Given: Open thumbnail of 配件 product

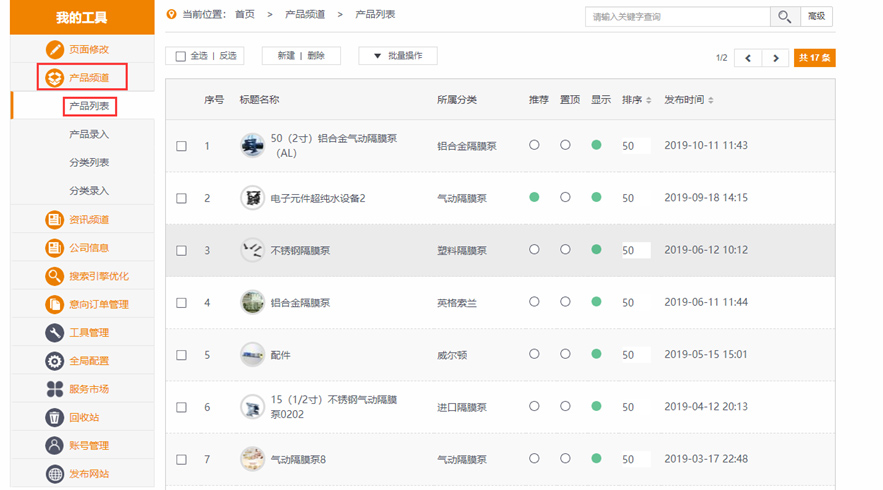Looking at the screenshot, I should coord(252,355).
